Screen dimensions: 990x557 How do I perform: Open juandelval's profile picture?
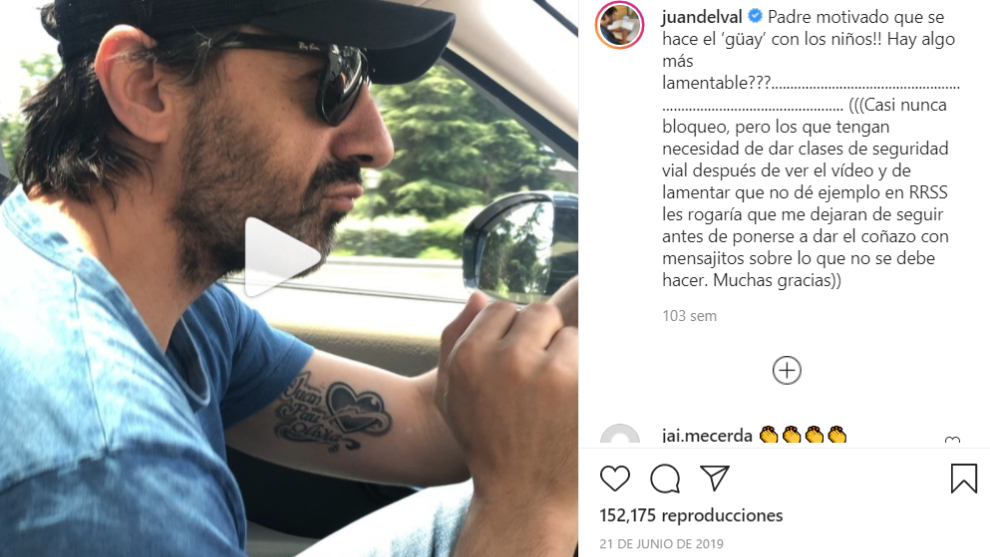click(619, 25)
